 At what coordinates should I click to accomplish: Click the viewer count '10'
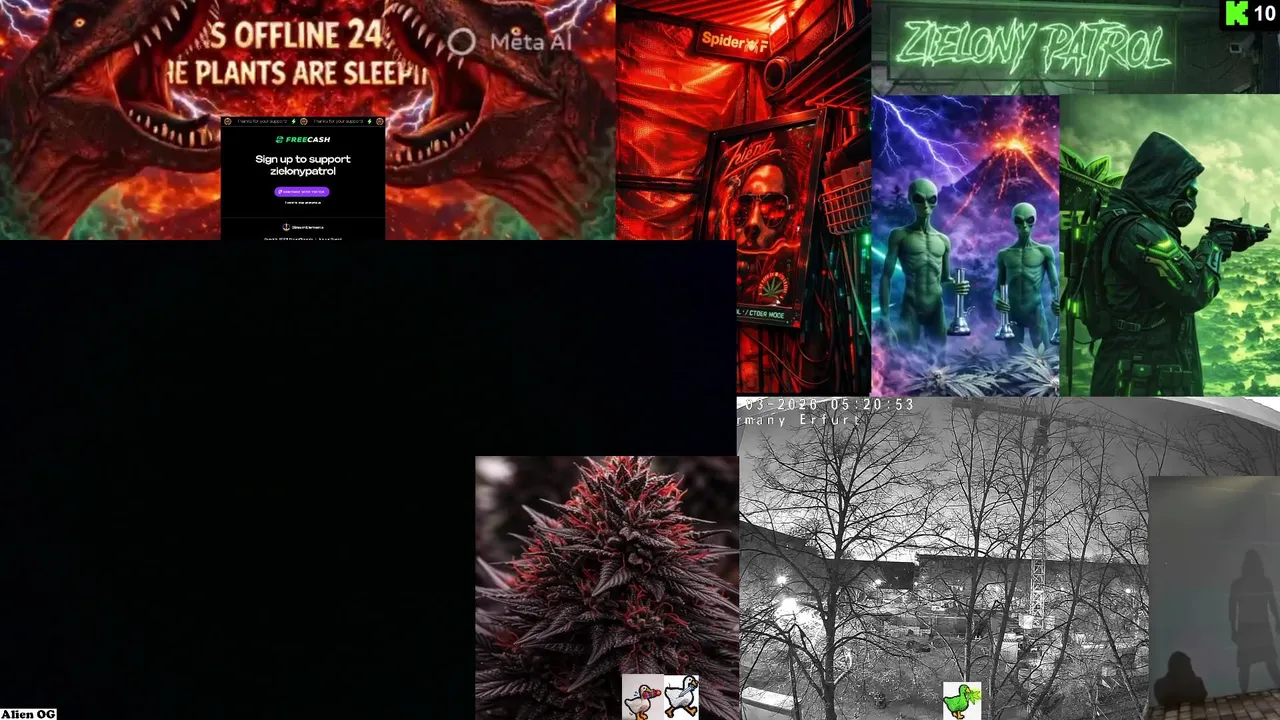pos(1264,13)
